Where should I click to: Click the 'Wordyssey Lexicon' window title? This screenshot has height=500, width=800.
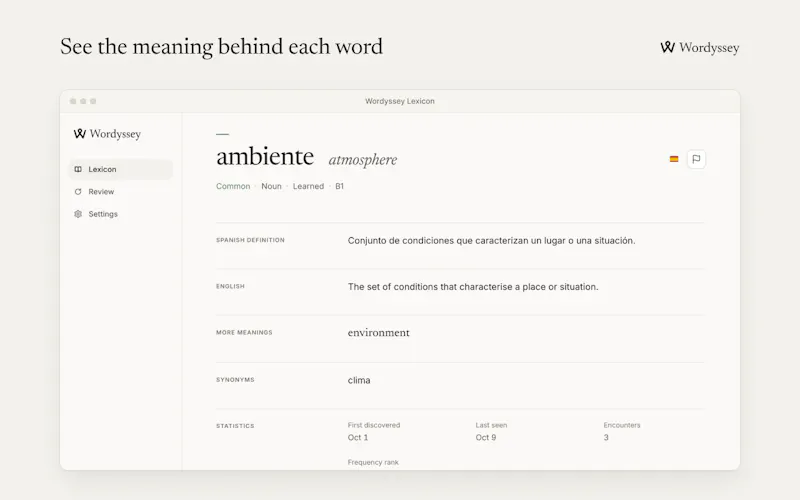tap(400, 101)
